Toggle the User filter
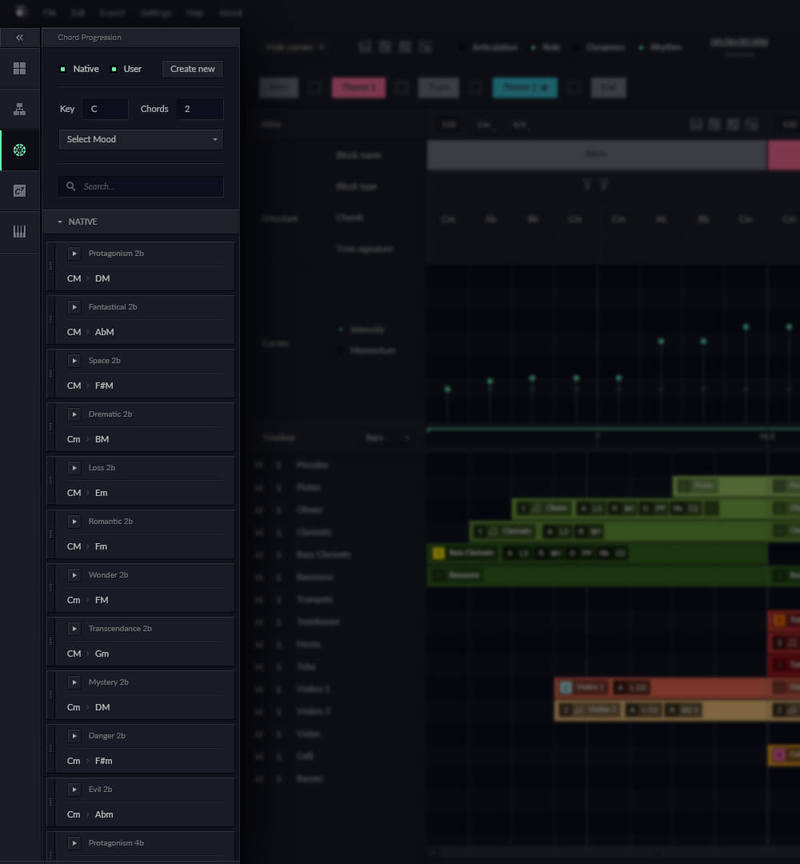Screen dimensions: 800x864 tap(126, 69)
